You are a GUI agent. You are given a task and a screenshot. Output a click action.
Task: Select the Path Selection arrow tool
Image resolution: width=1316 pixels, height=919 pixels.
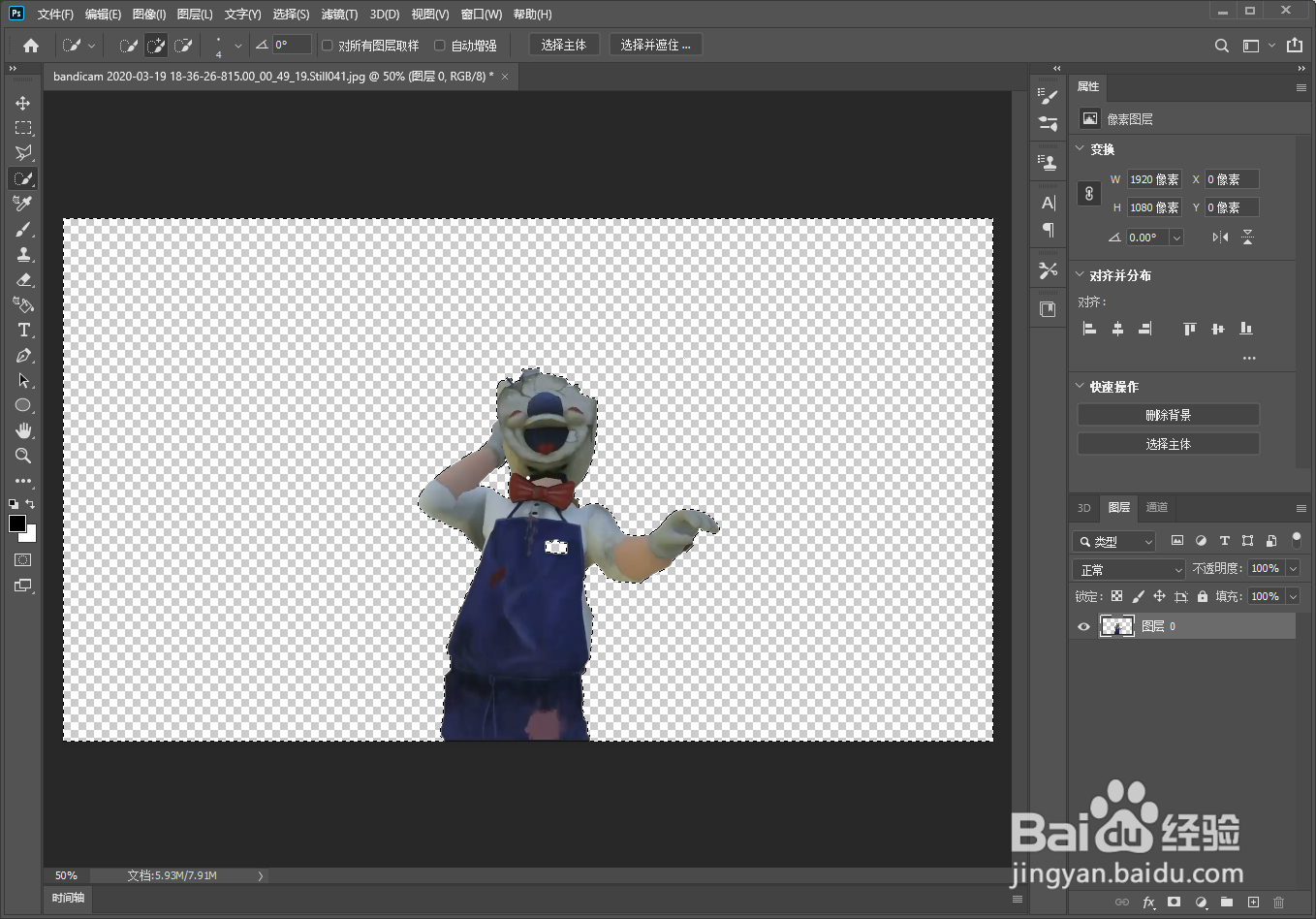pyautogui.click(x=23, y=380)
